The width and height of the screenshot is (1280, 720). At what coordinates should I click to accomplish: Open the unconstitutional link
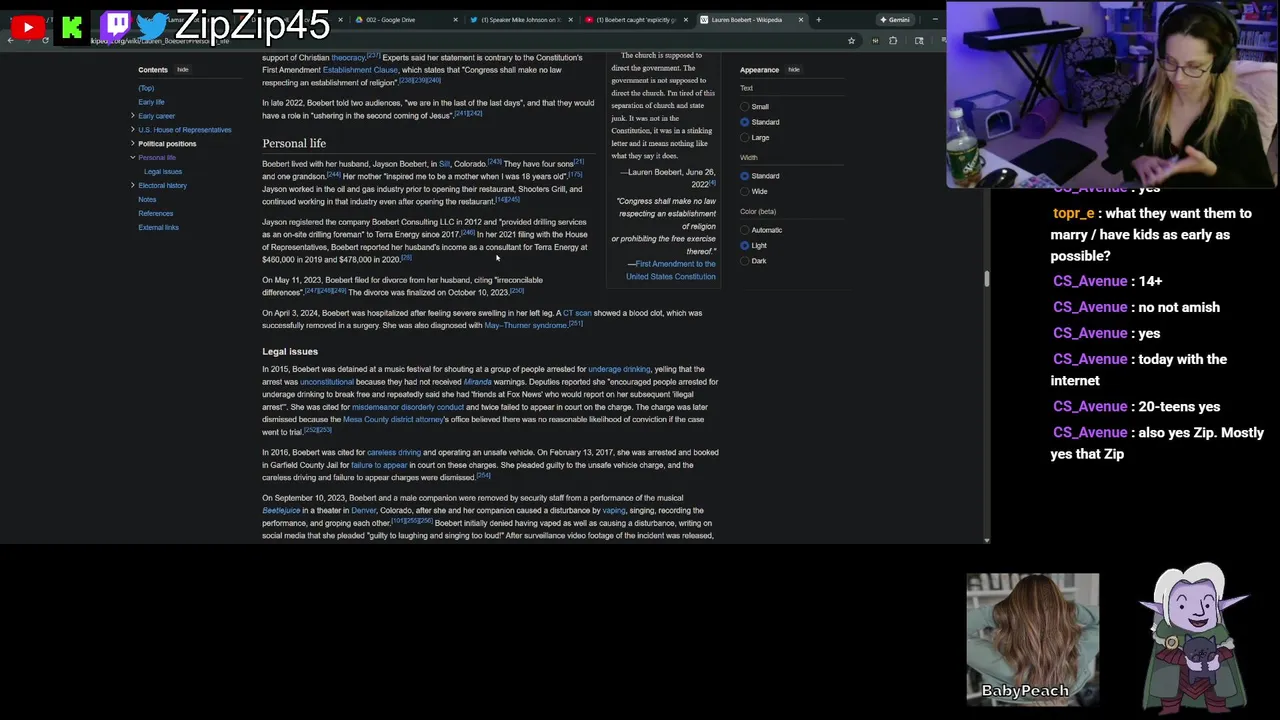[327, 382]
